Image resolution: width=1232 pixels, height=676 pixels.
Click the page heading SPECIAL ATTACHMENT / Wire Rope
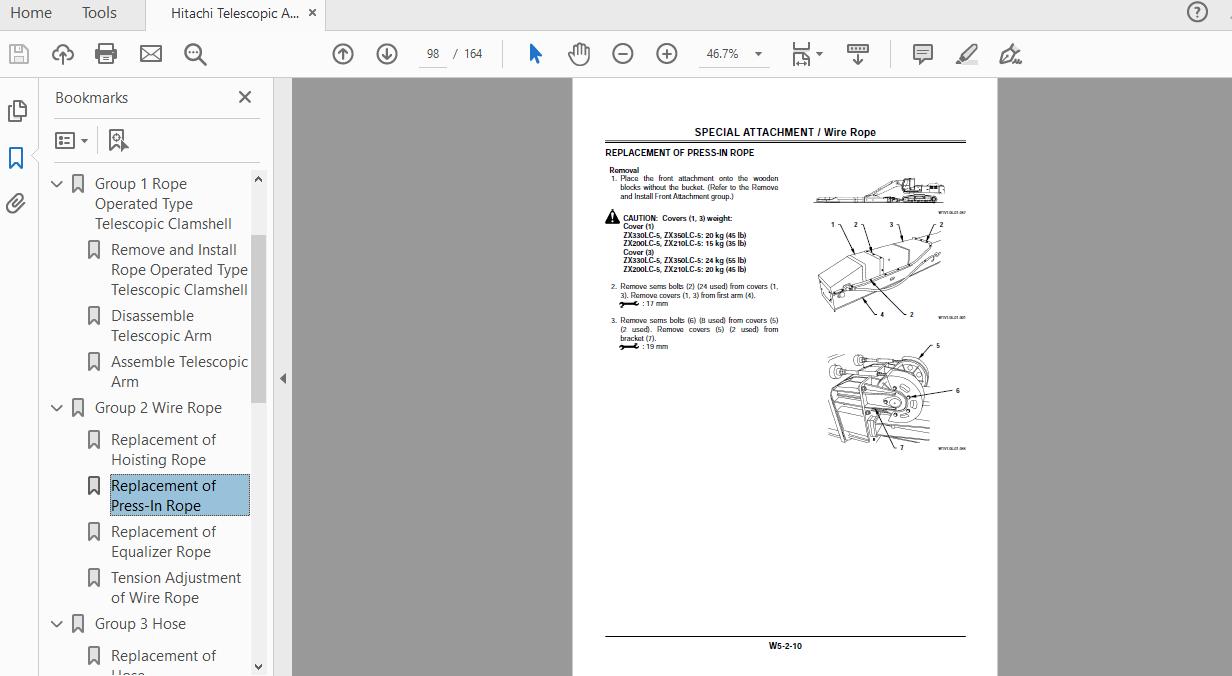coord(785,132)
